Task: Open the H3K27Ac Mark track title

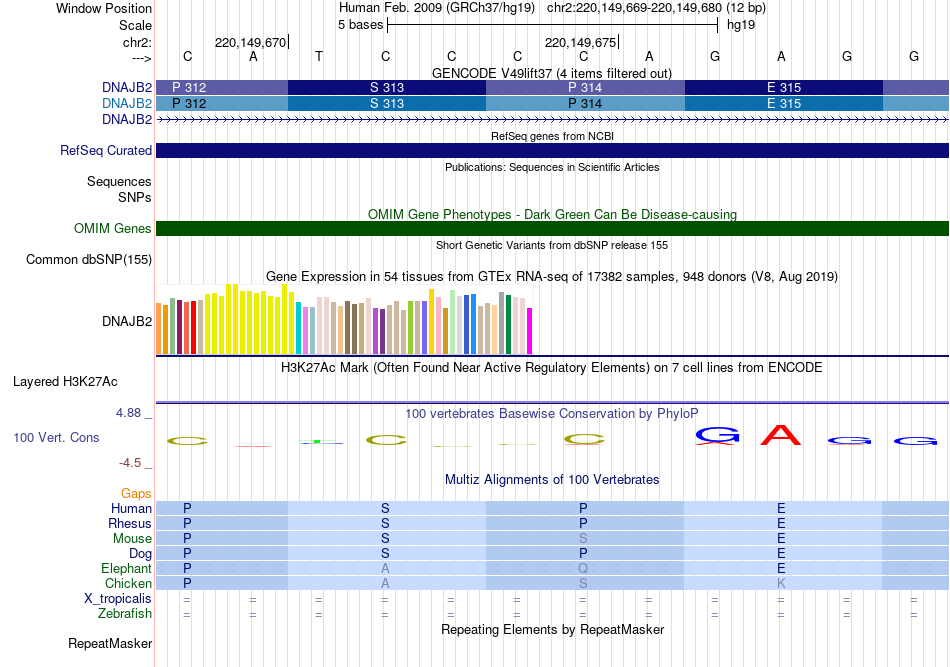Action: 552,368
